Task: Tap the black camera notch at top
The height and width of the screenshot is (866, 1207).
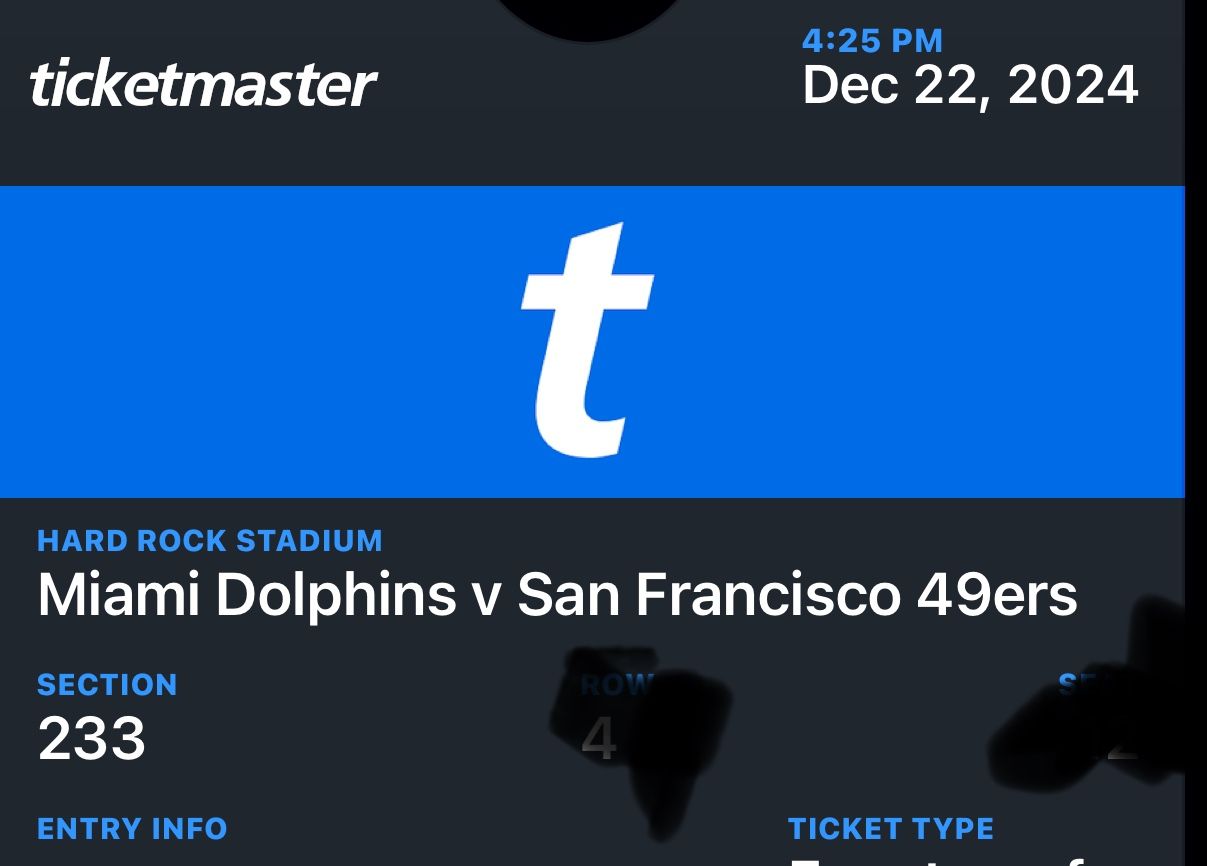Action: click(x=587, y=15)
